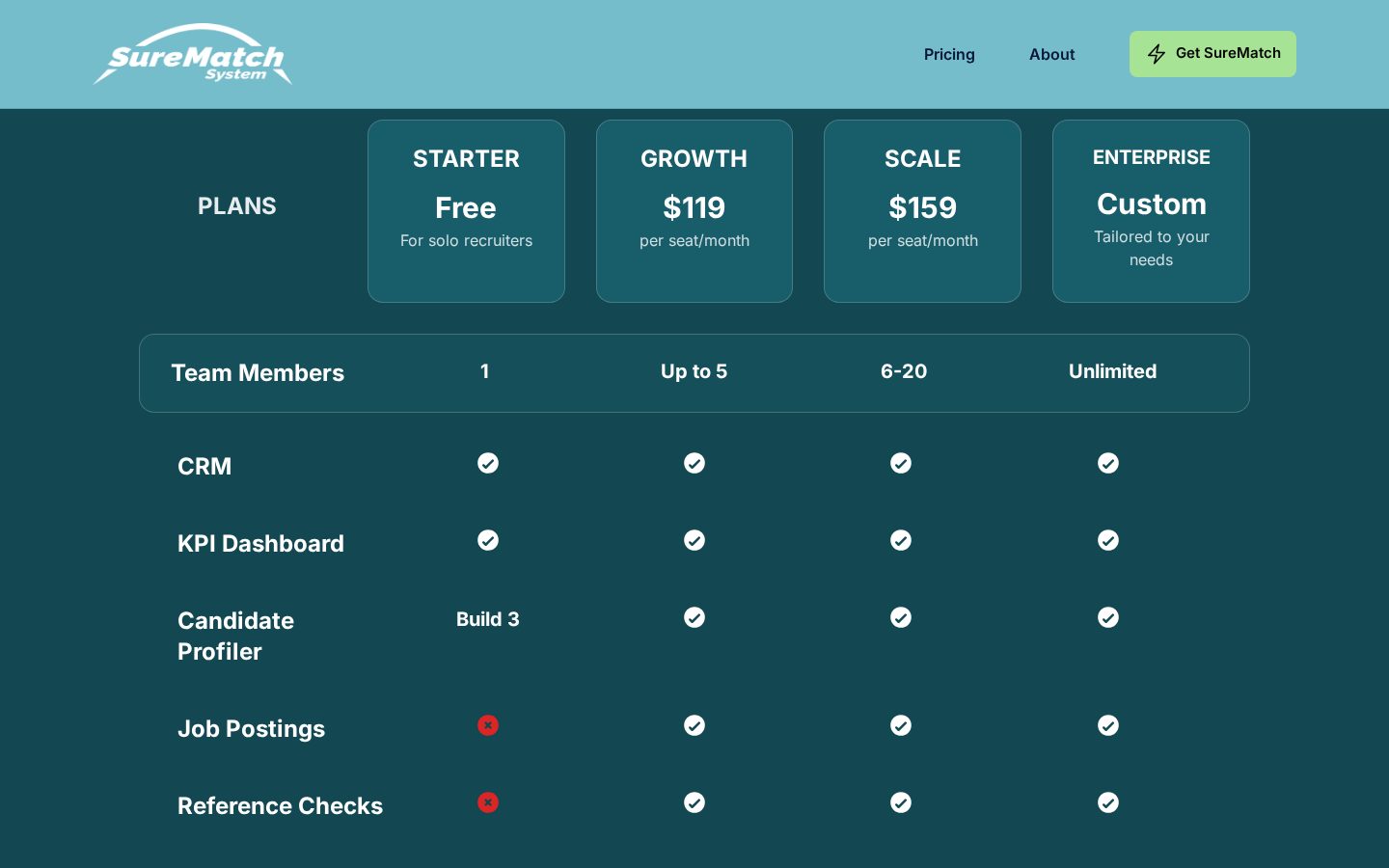
Task: Click red X for Reference Checks Starter
Action: (x=488, y=802)
